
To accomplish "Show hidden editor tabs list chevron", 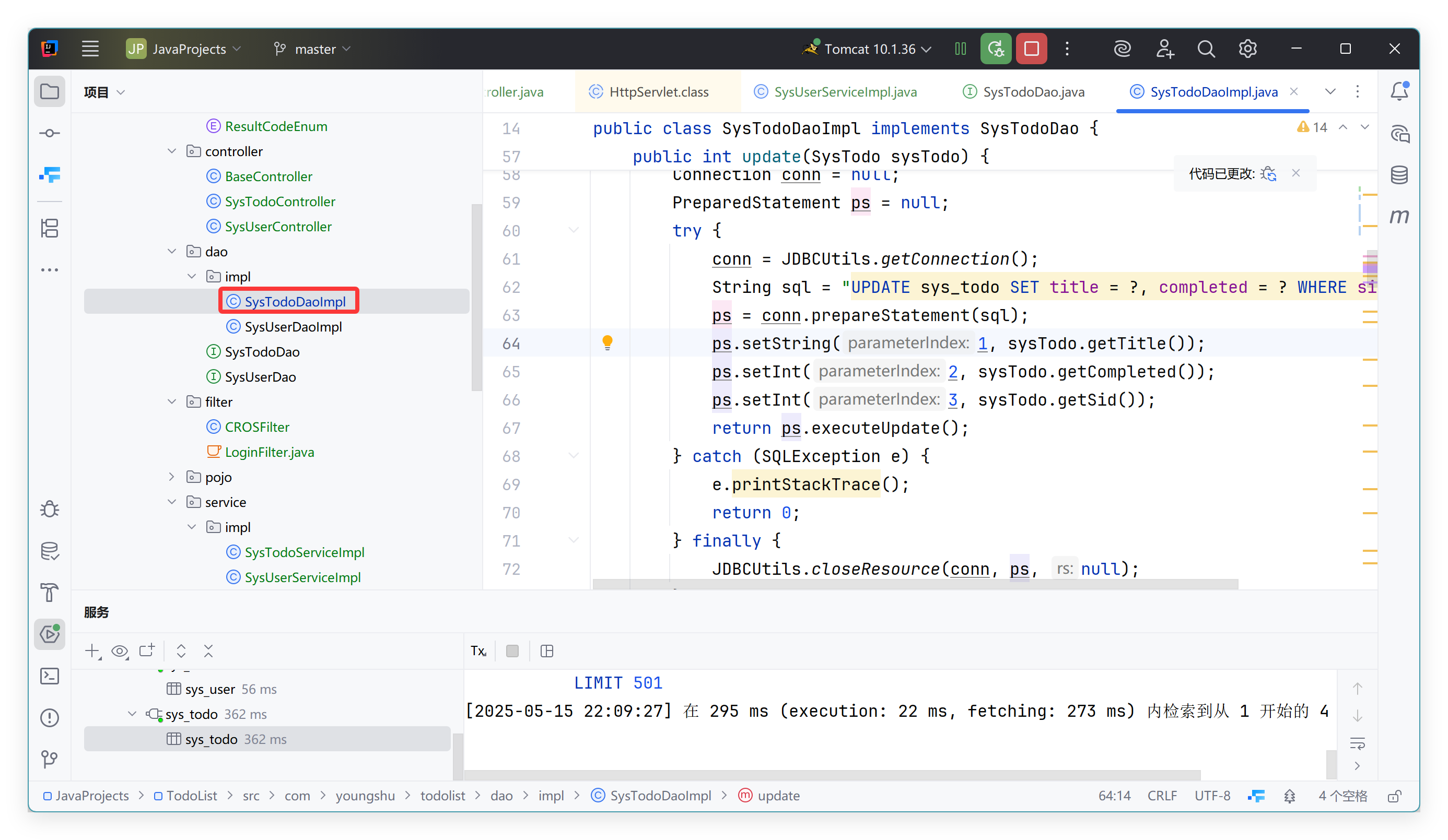I will click(x=1330, y=92).
